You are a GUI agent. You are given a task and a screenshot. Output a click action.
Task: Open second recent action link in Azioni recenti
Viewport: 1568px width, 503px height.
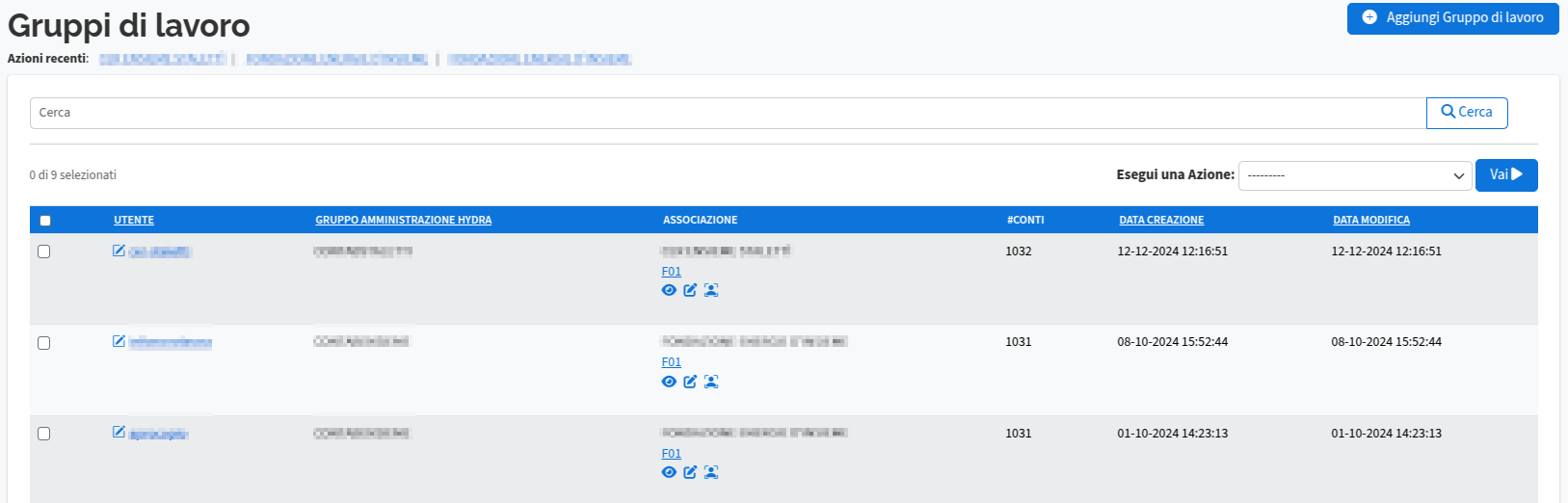tap(336, 59)
